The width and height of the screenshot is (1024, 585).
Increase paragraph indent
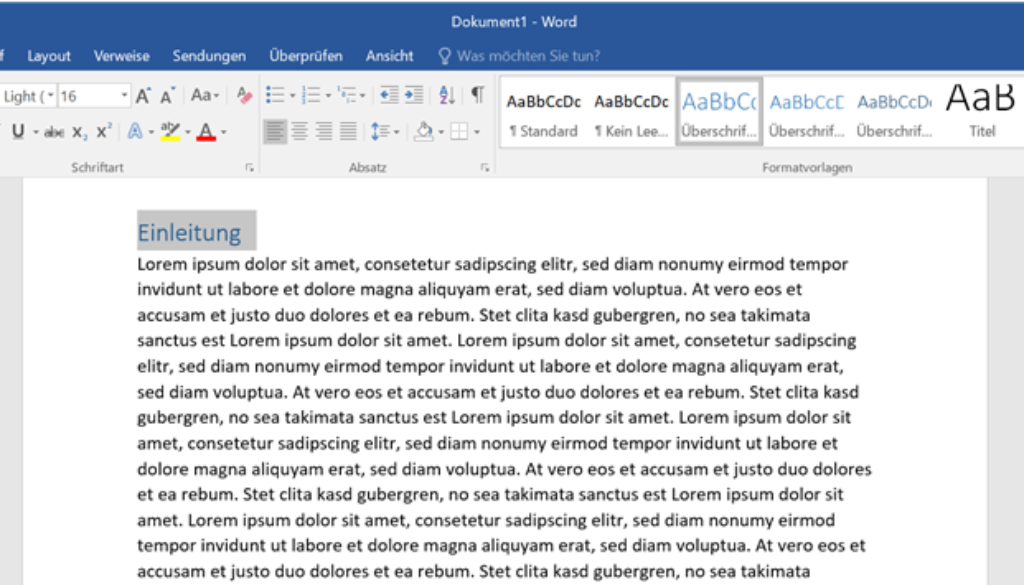coord(414,95)
